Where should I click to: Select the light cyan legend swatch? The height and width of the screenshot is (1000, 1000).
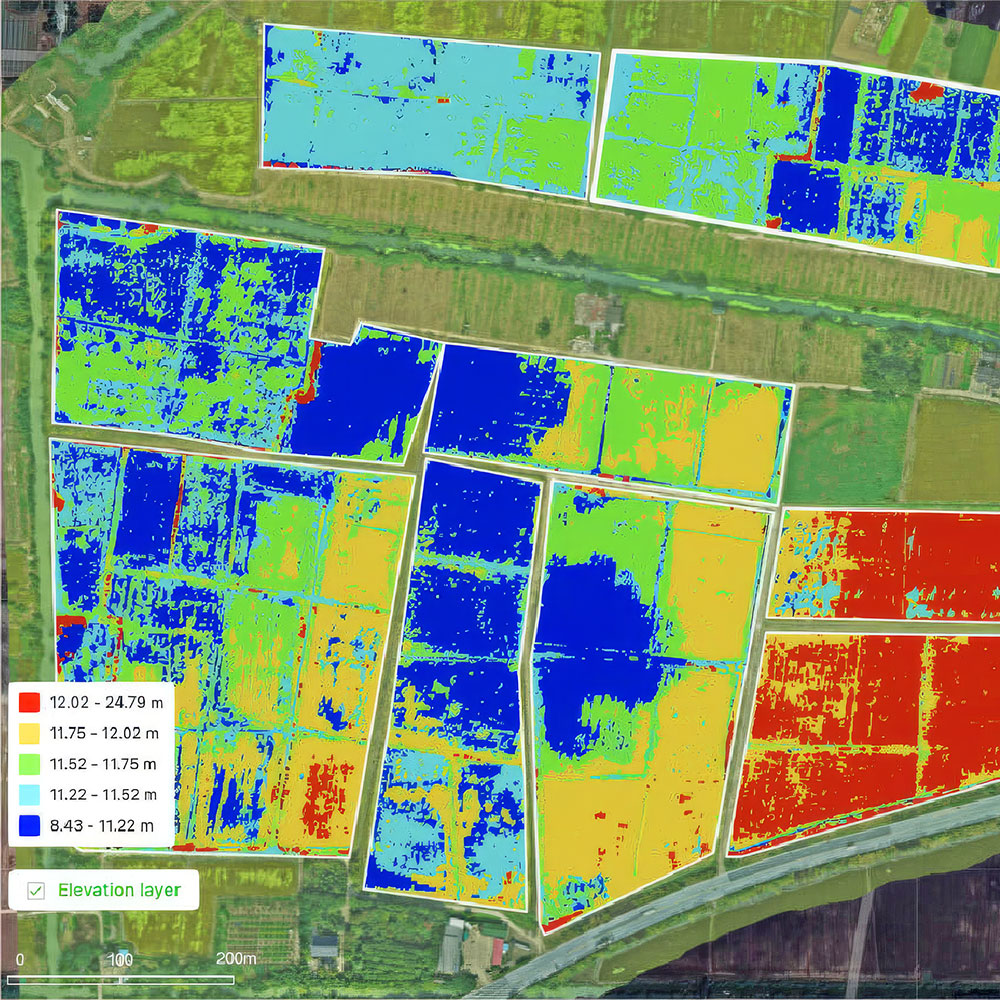point(31,794)
